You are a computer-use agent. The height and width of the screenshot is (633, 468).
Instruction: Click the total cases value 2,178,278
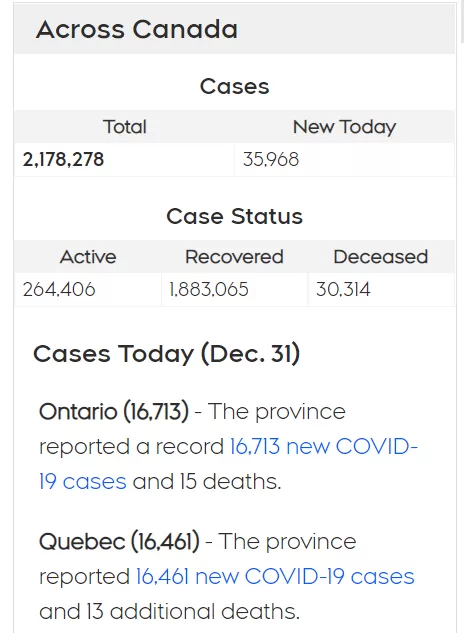[63, 159]
